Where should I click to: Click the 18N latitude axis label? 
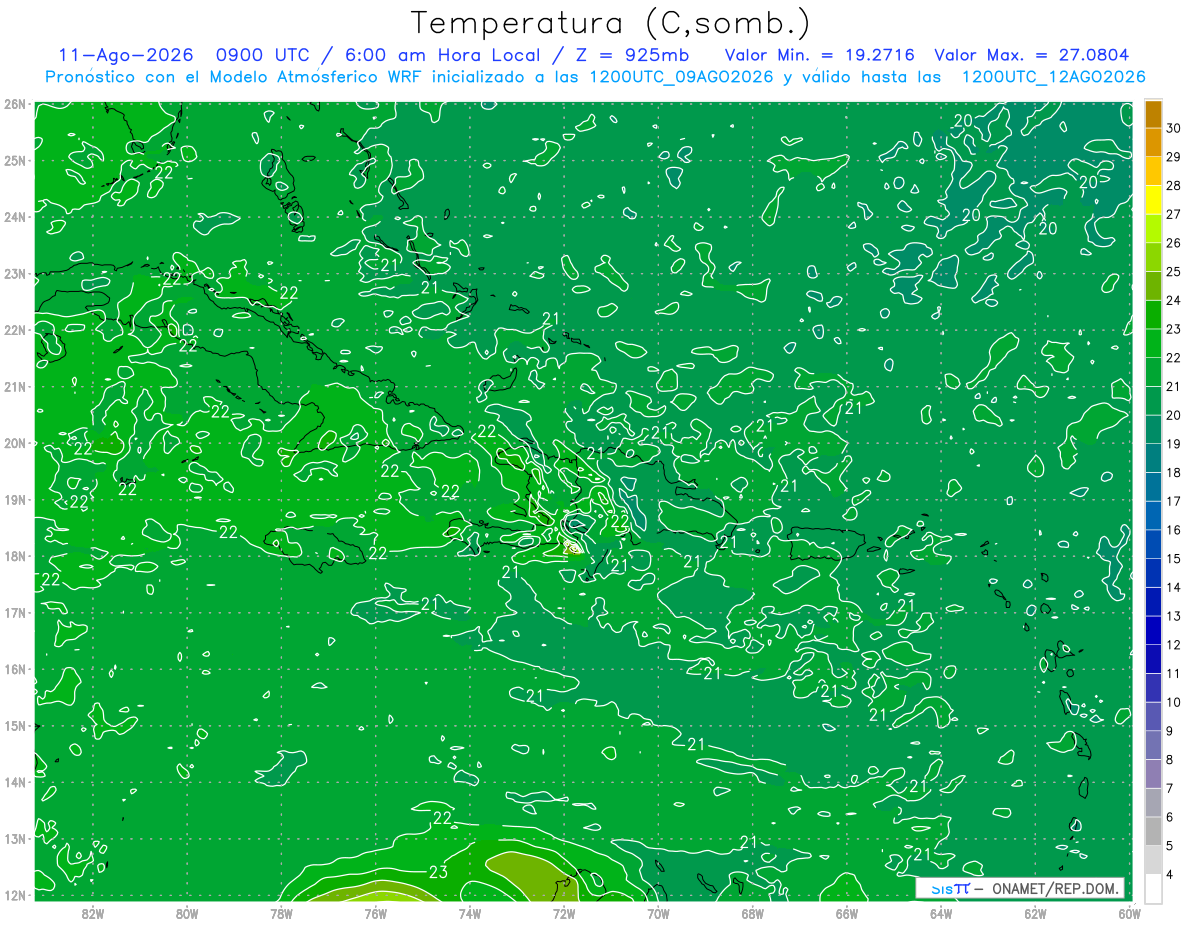15,556
